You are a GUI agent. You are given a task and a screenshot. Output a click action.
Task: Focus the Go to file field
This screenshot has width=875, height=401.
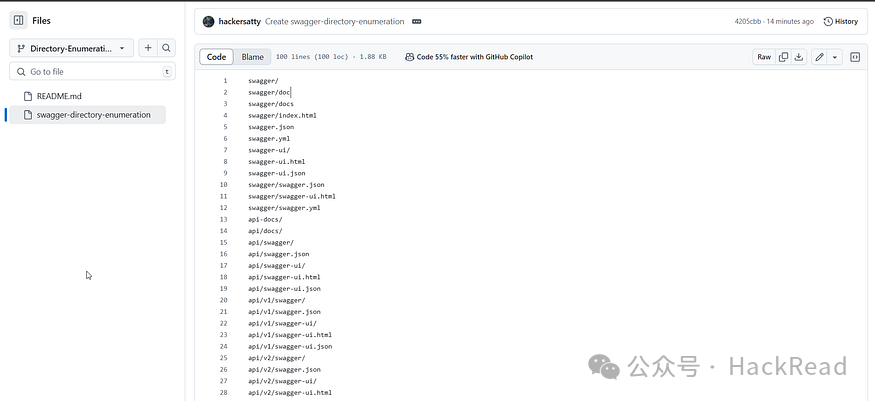click(92, 72)
